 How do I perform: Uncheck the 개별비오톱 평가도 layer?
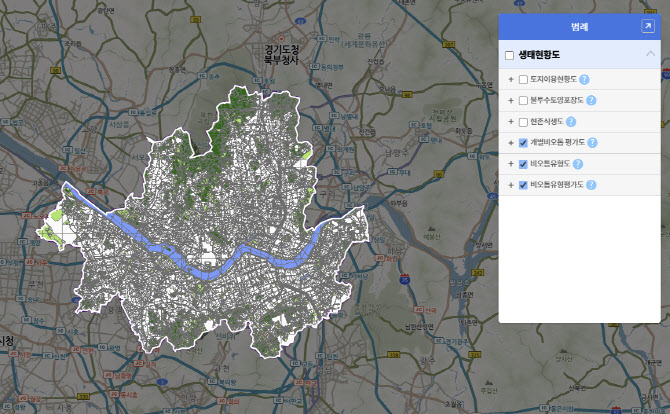pos(523,143)
